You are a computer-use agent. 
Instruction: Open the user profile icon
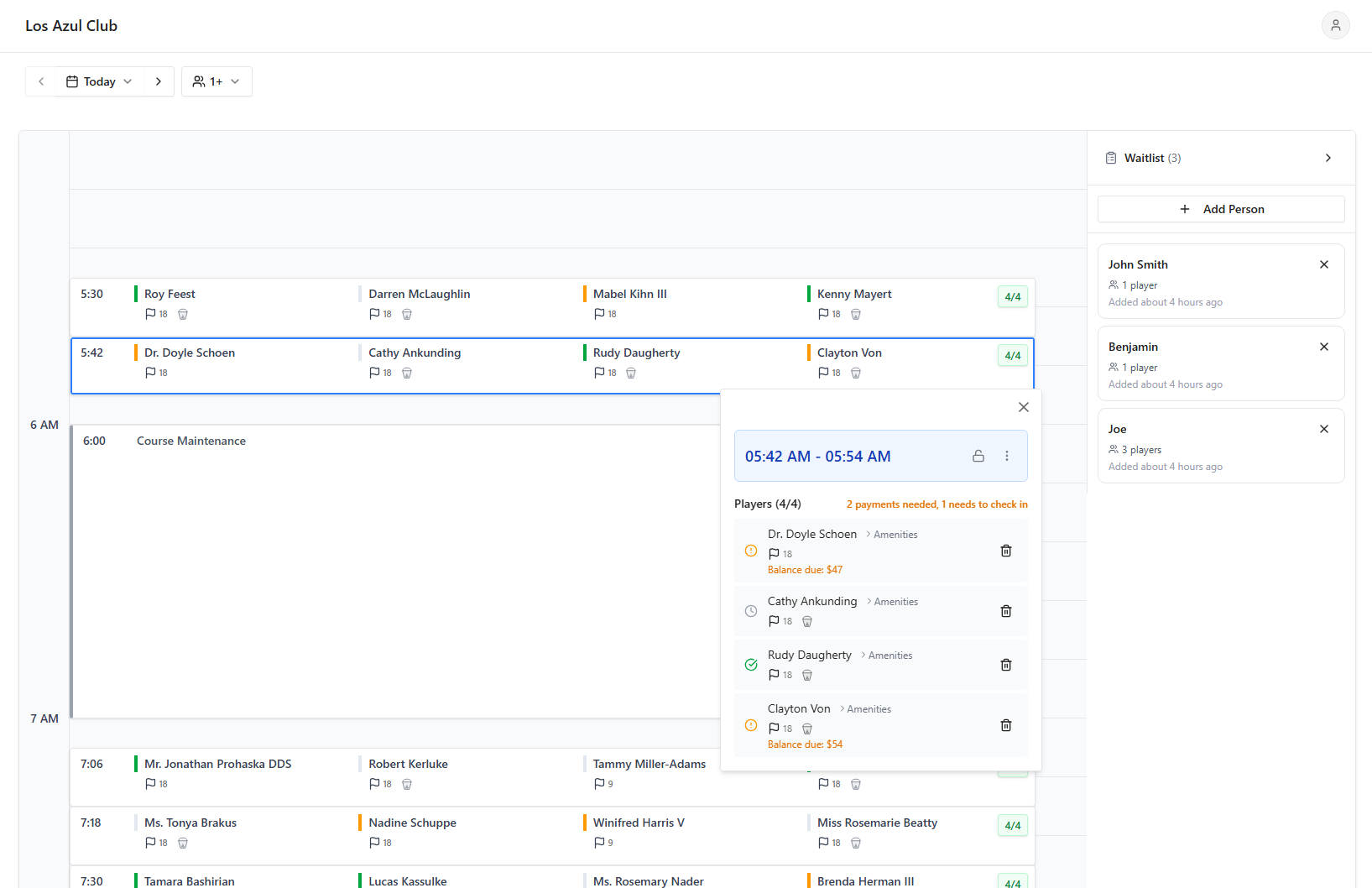tap(1335, 25)
